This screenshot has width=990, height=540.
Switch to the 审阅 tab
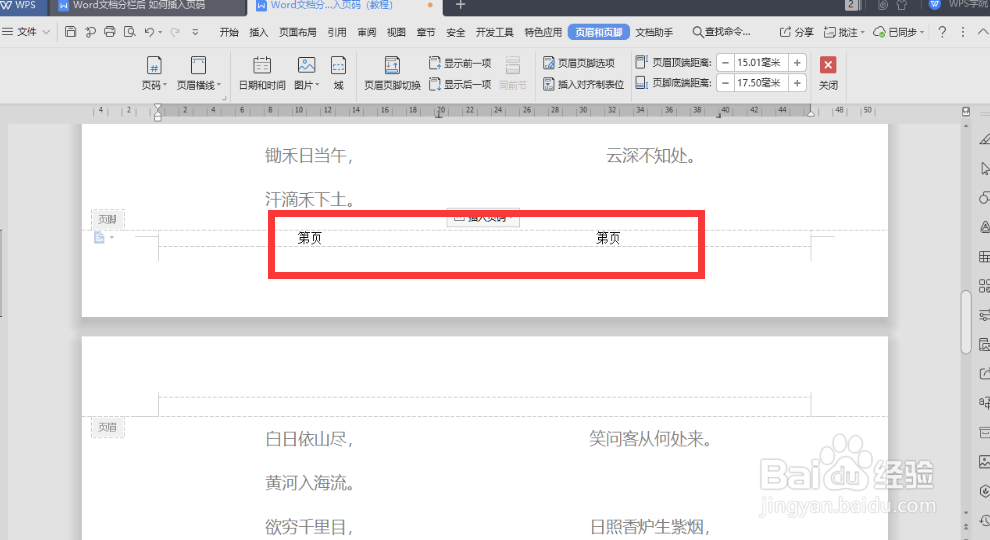tap(366, 32)
